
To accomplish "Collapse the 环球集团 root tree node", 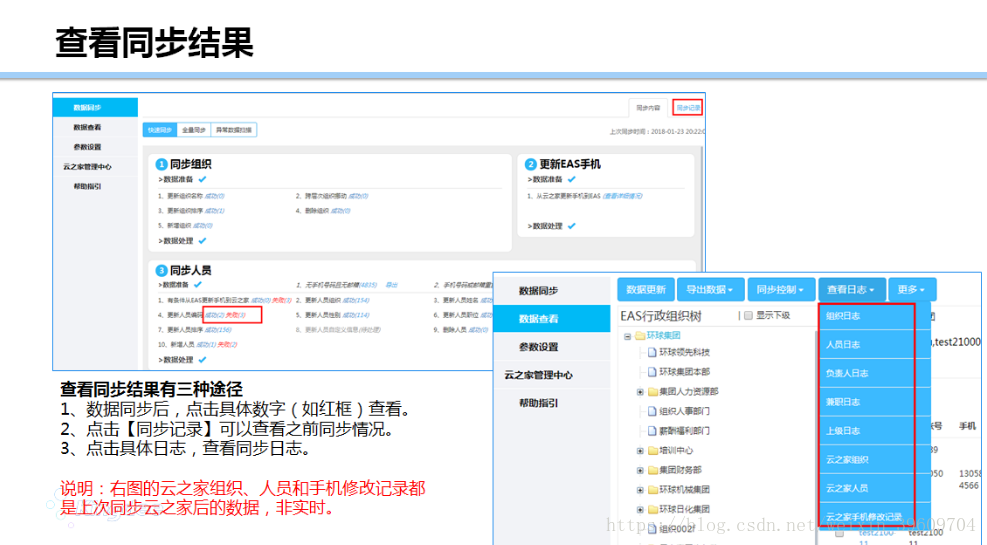I will (628, 336).
